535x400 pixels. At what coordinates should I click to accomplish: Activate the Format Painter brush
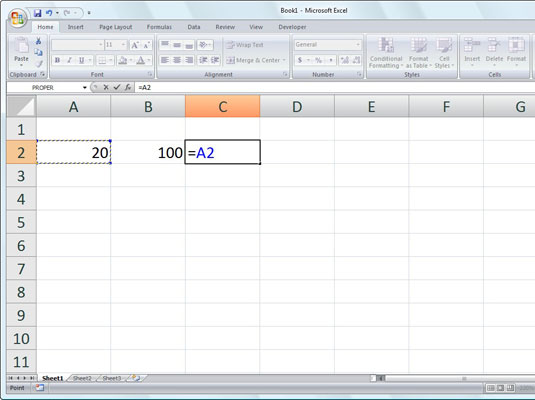pos(39,63)
